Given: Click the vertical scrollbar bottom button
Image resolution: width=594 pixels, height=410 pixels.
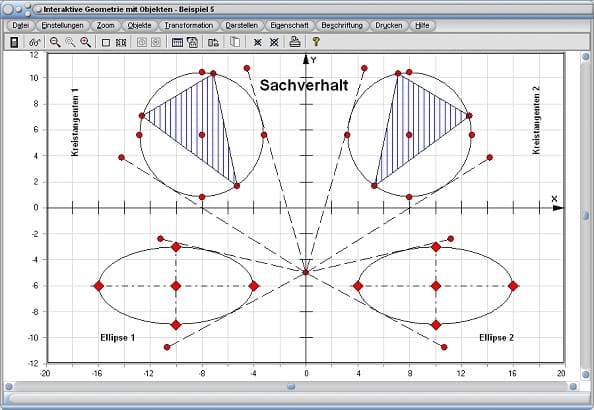Looking at the screenshot, I should pyautogui.click(x=586, y=374).
